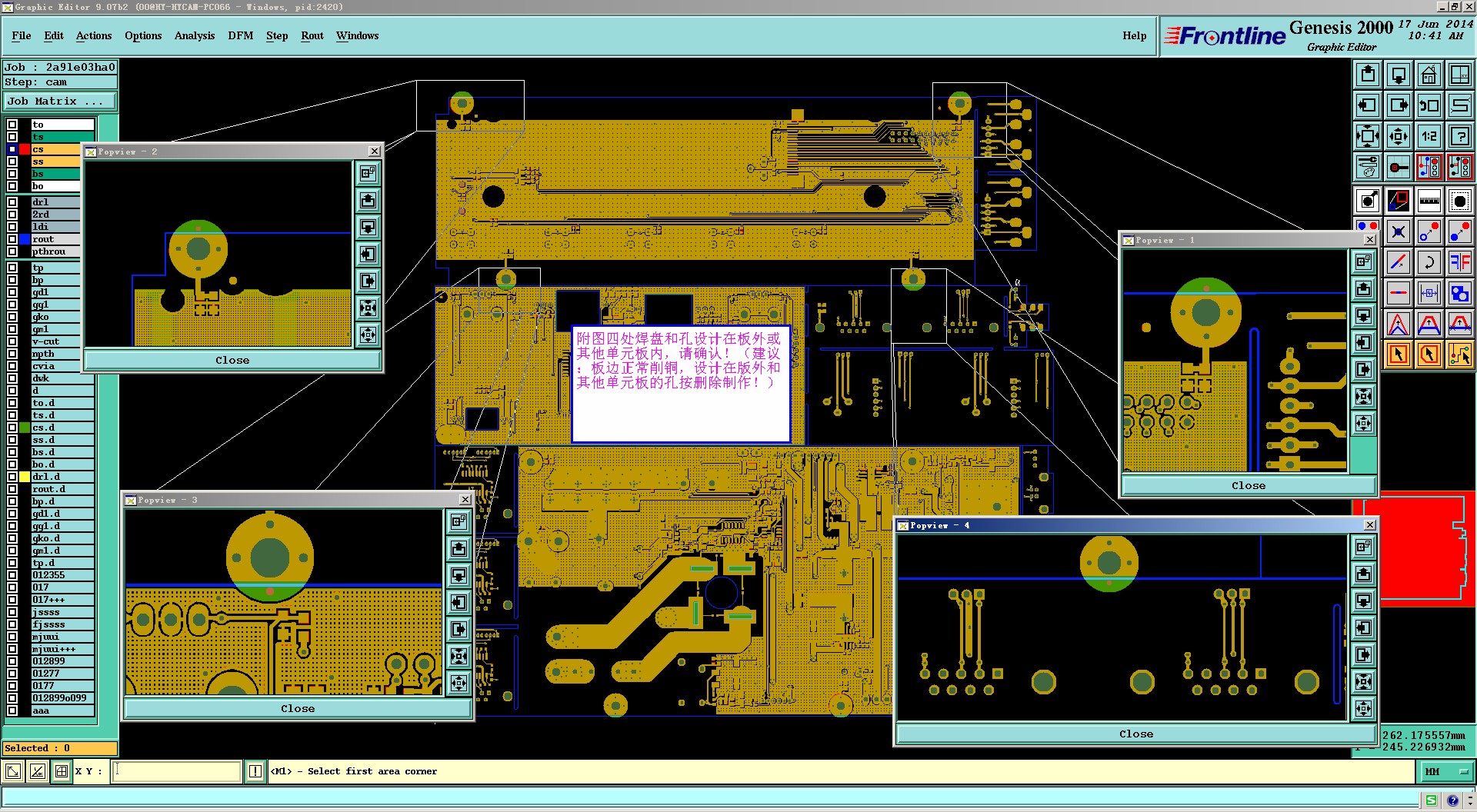Click the orange rectangle pointer select icon
This screenshot has width=1477, height=812.
click(1399, 354)
